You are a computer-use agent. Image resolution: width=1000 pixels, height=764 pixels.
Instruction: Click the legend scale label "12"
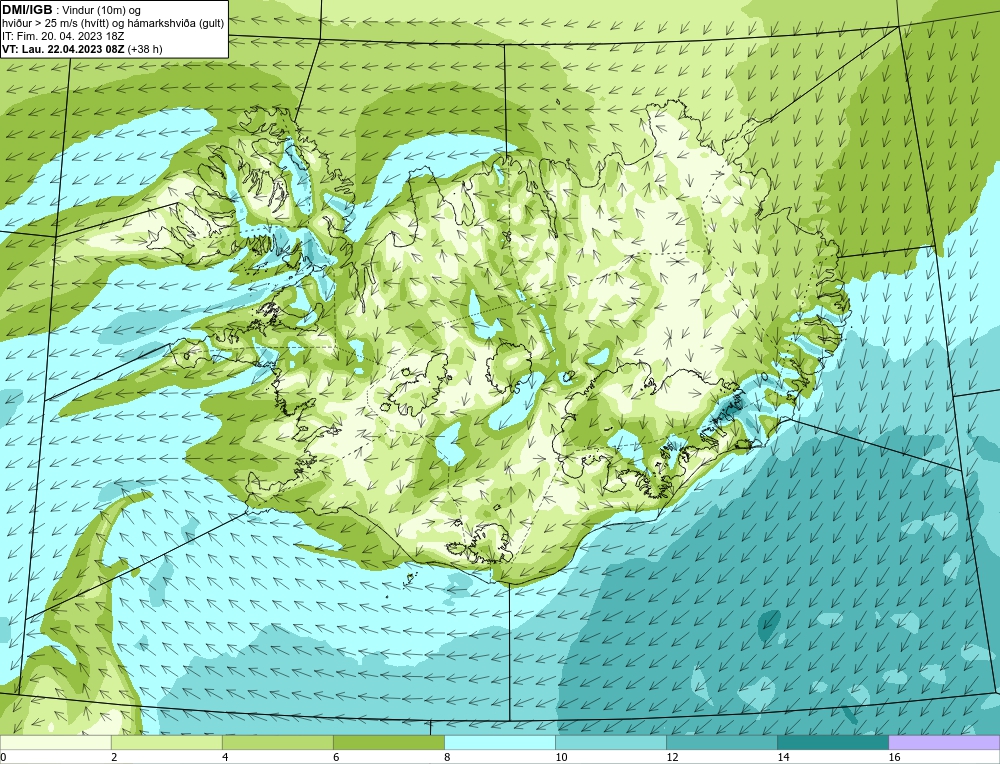pos(672,757)
